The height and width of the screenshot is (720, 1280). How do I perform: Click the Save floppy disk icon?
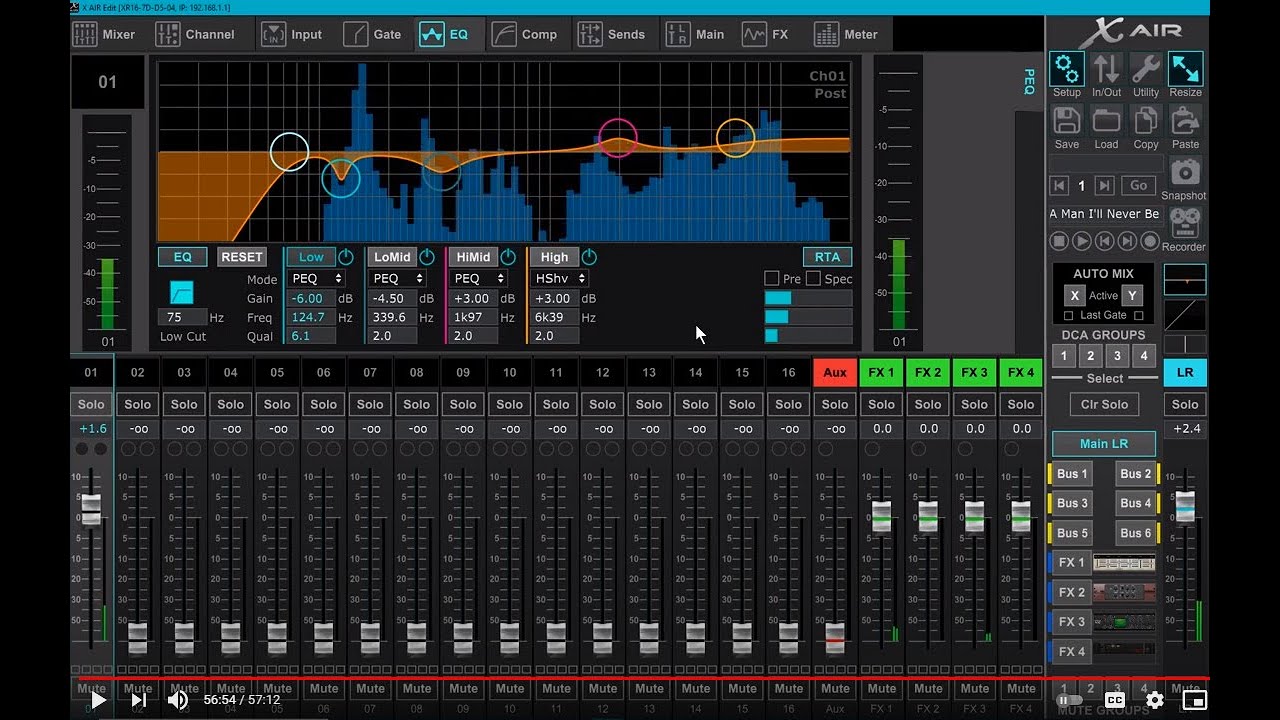coord(1066,121)
